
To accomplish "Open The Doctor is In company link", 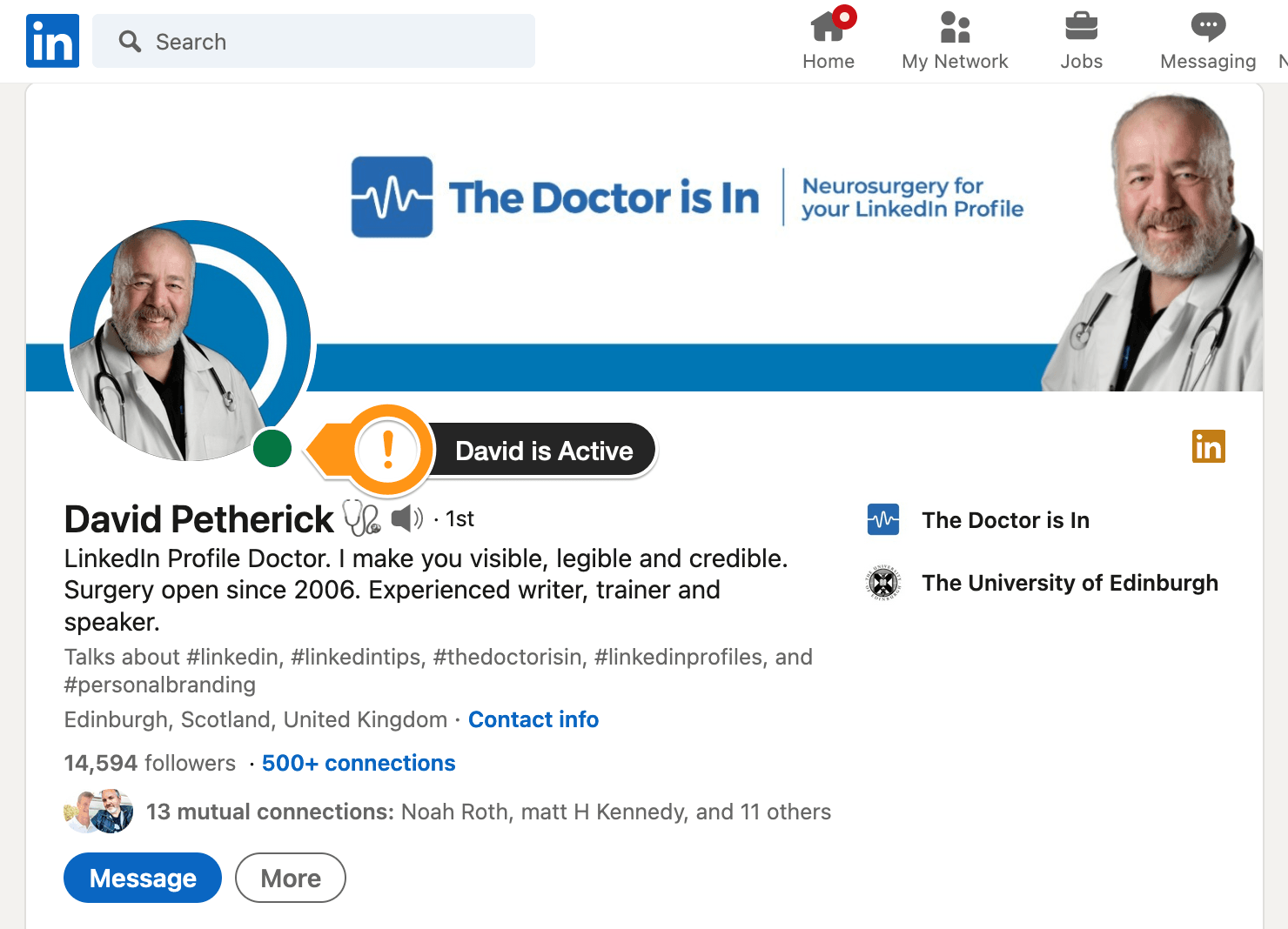I will [x=1005, y=520].
